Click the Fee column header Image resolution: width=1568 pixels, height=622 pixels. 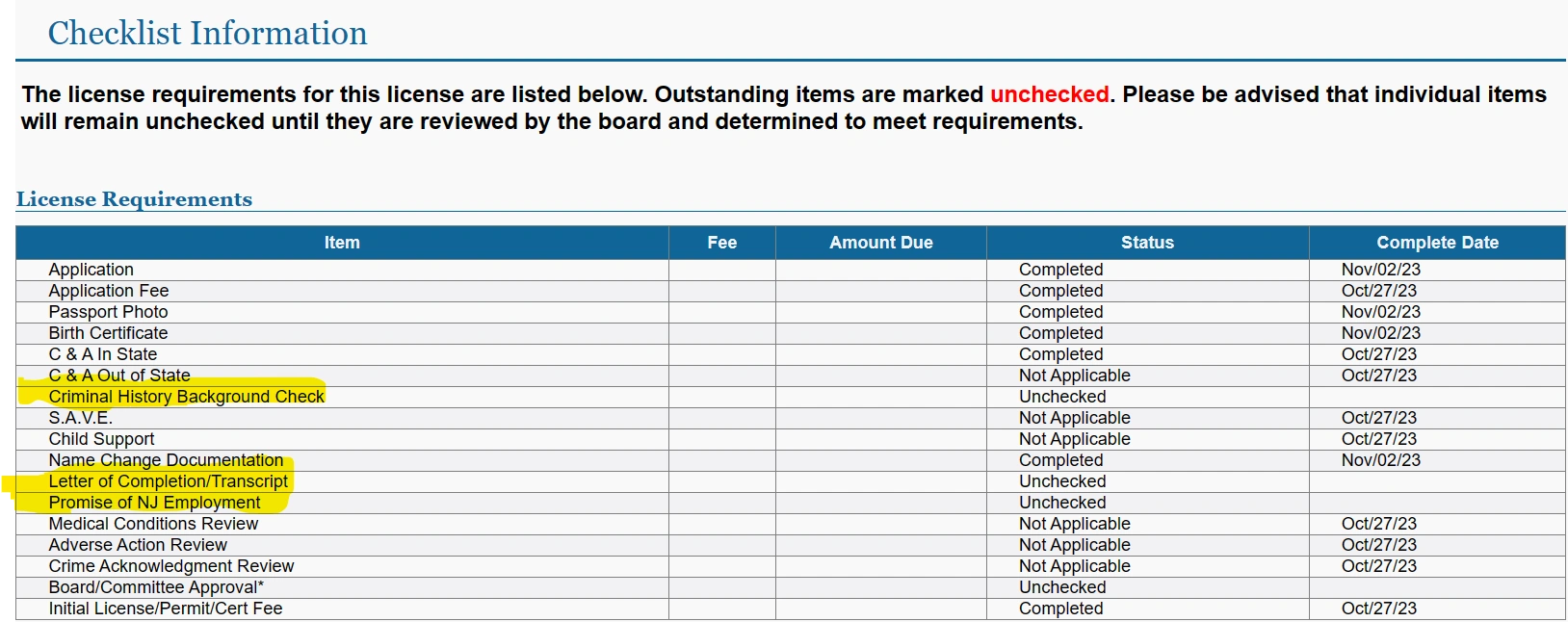(x=721, y=243)
